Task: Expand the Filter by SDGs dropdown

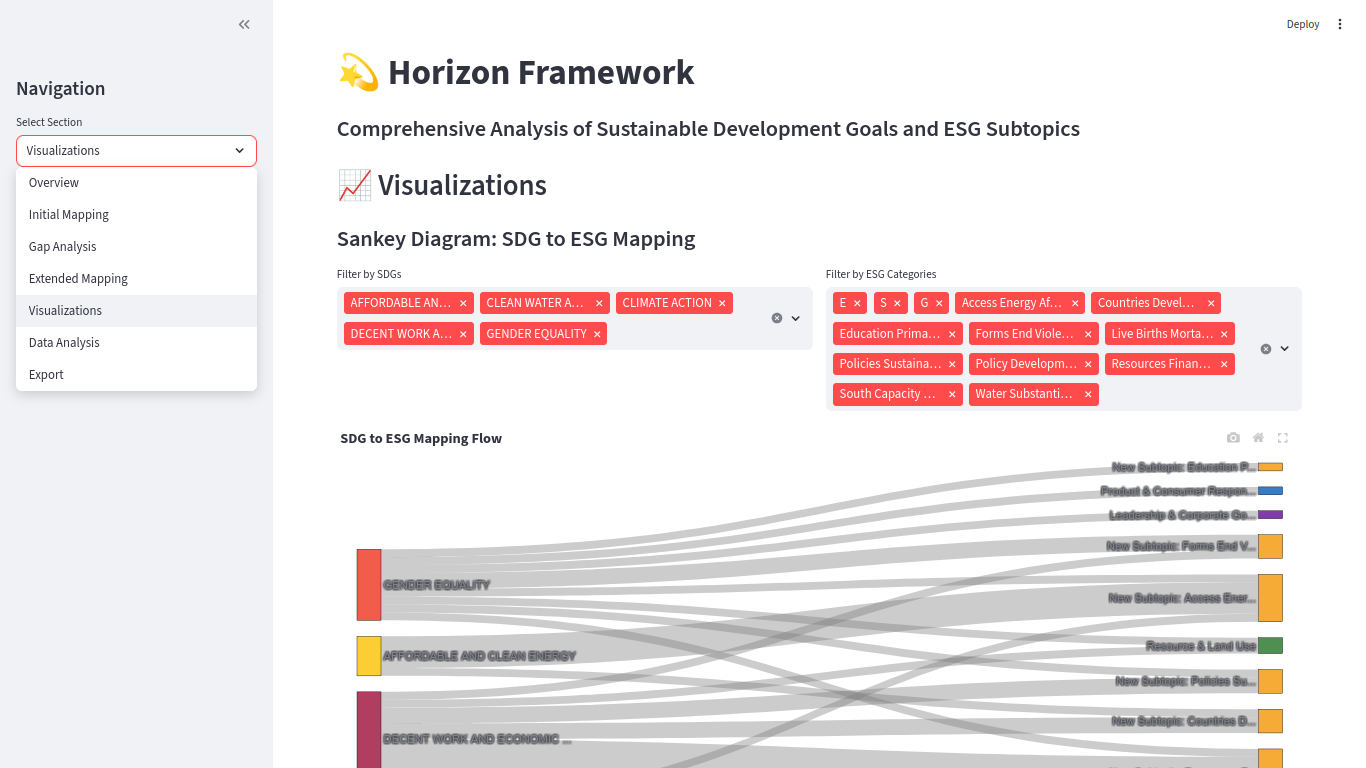Action: [x=796, y=318]
